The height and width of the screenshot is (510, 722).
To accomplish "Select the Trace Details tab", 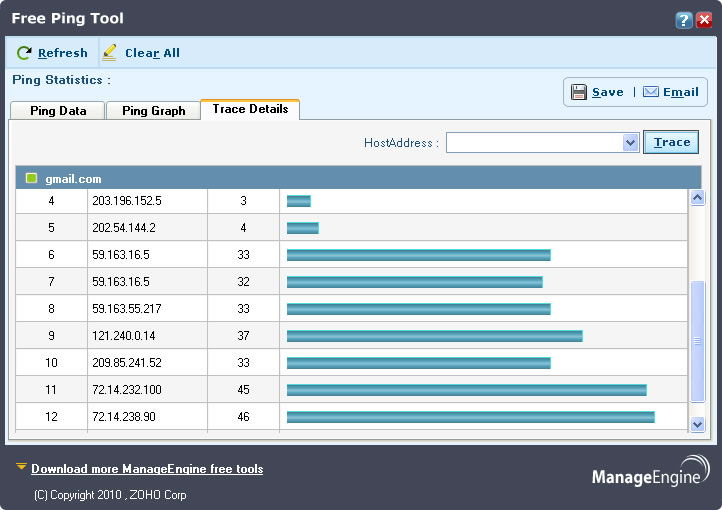I will pos(250,109).
